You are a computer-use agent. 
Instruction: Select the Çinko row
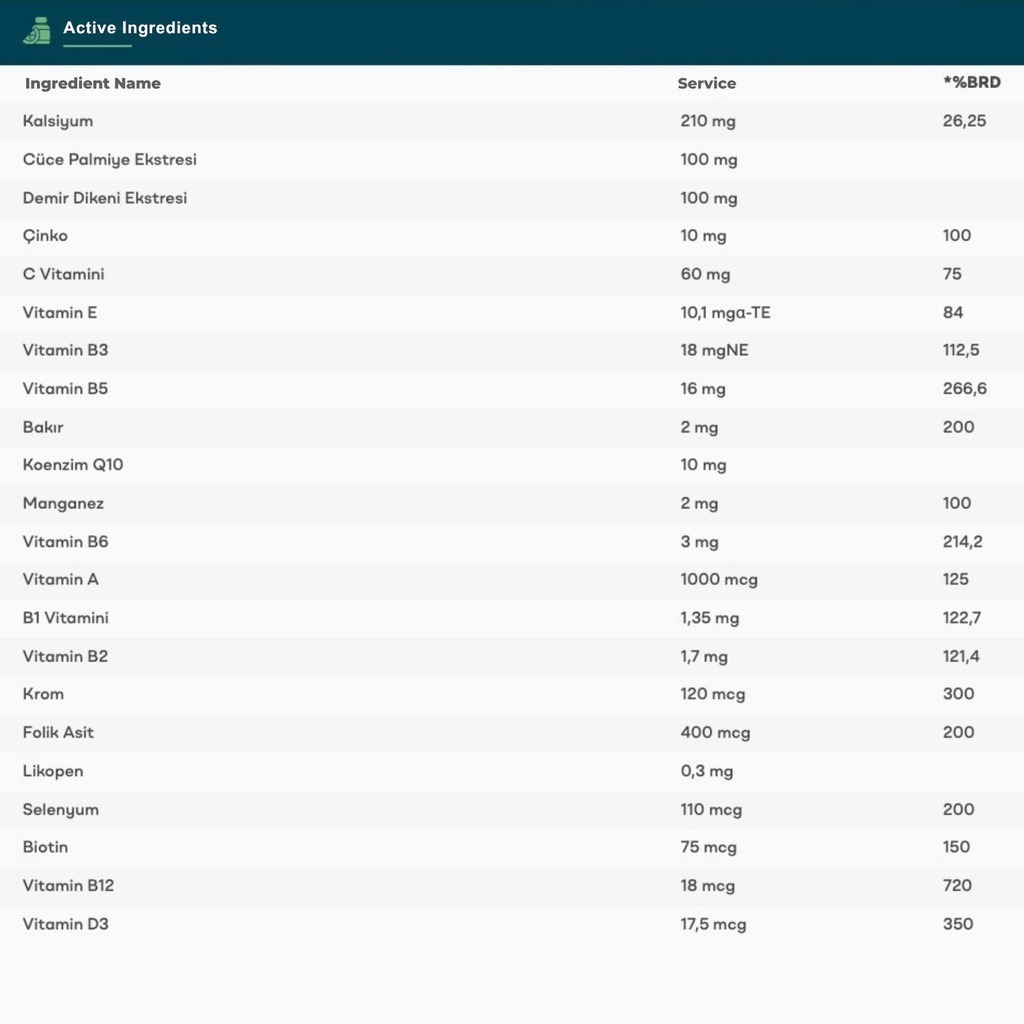512,236
